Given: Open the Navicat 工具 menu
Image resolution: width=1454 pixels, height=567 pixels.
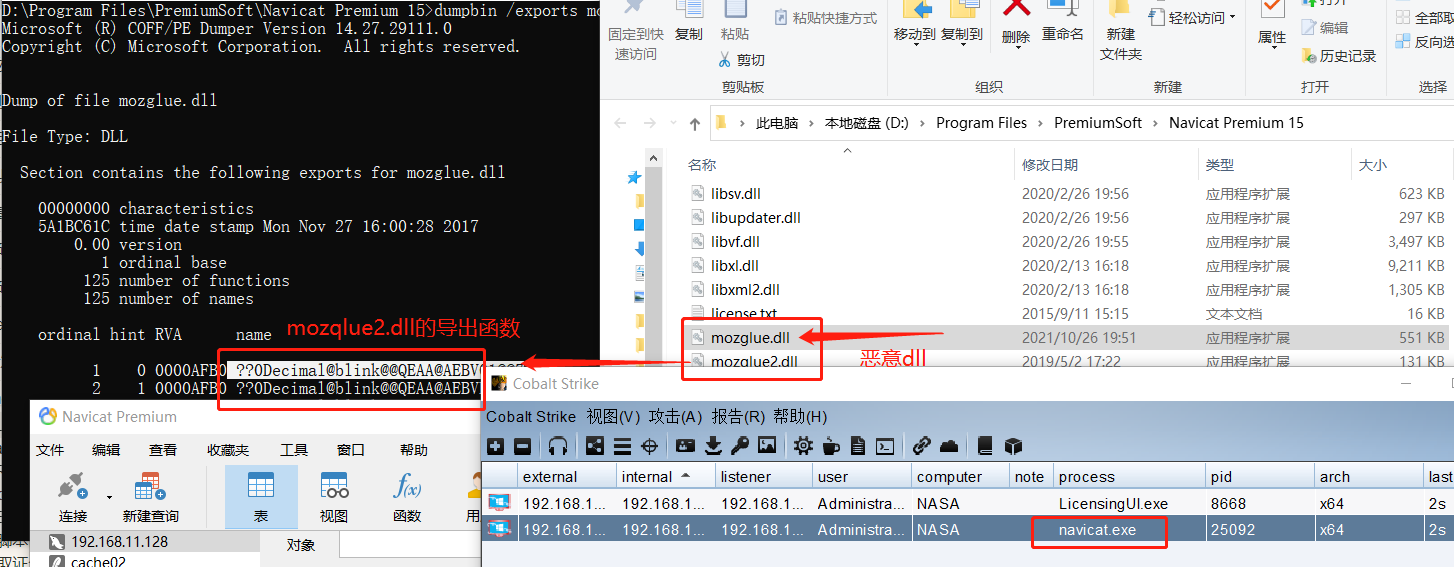Looking at the screenshot, I should [x=294, y=450].
